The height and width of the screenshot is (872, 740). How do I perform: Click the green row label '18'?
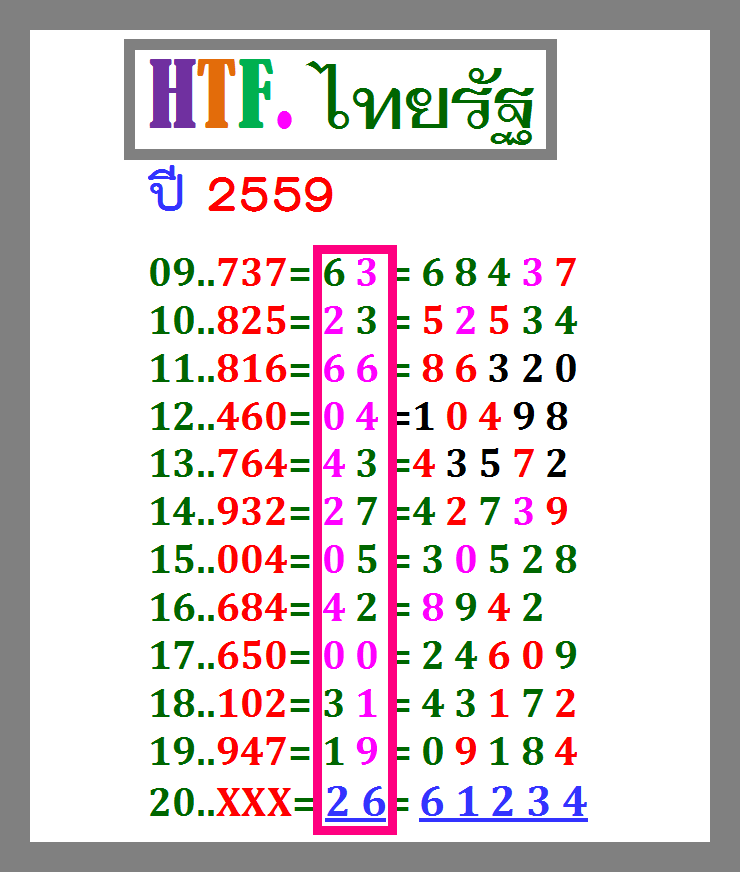(x=172, y=703)
